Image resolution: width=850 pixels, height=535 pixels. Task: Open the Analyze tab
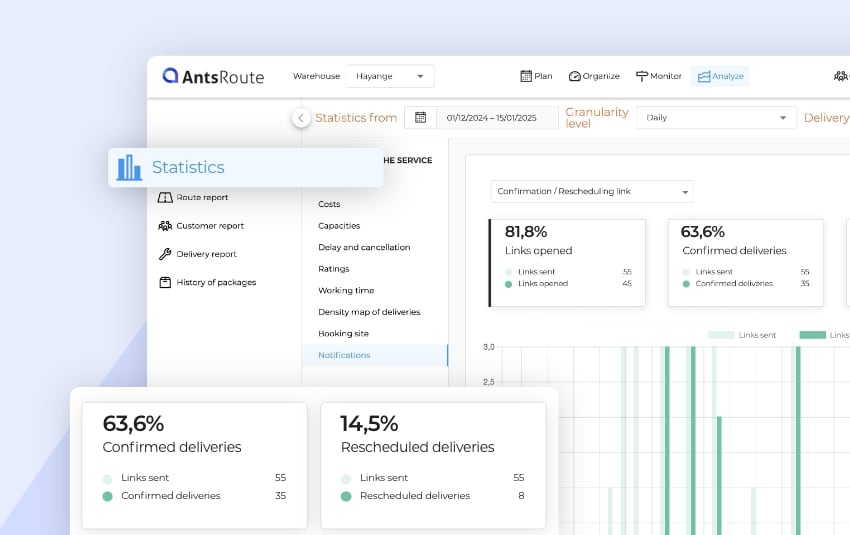tap(720, 76)
